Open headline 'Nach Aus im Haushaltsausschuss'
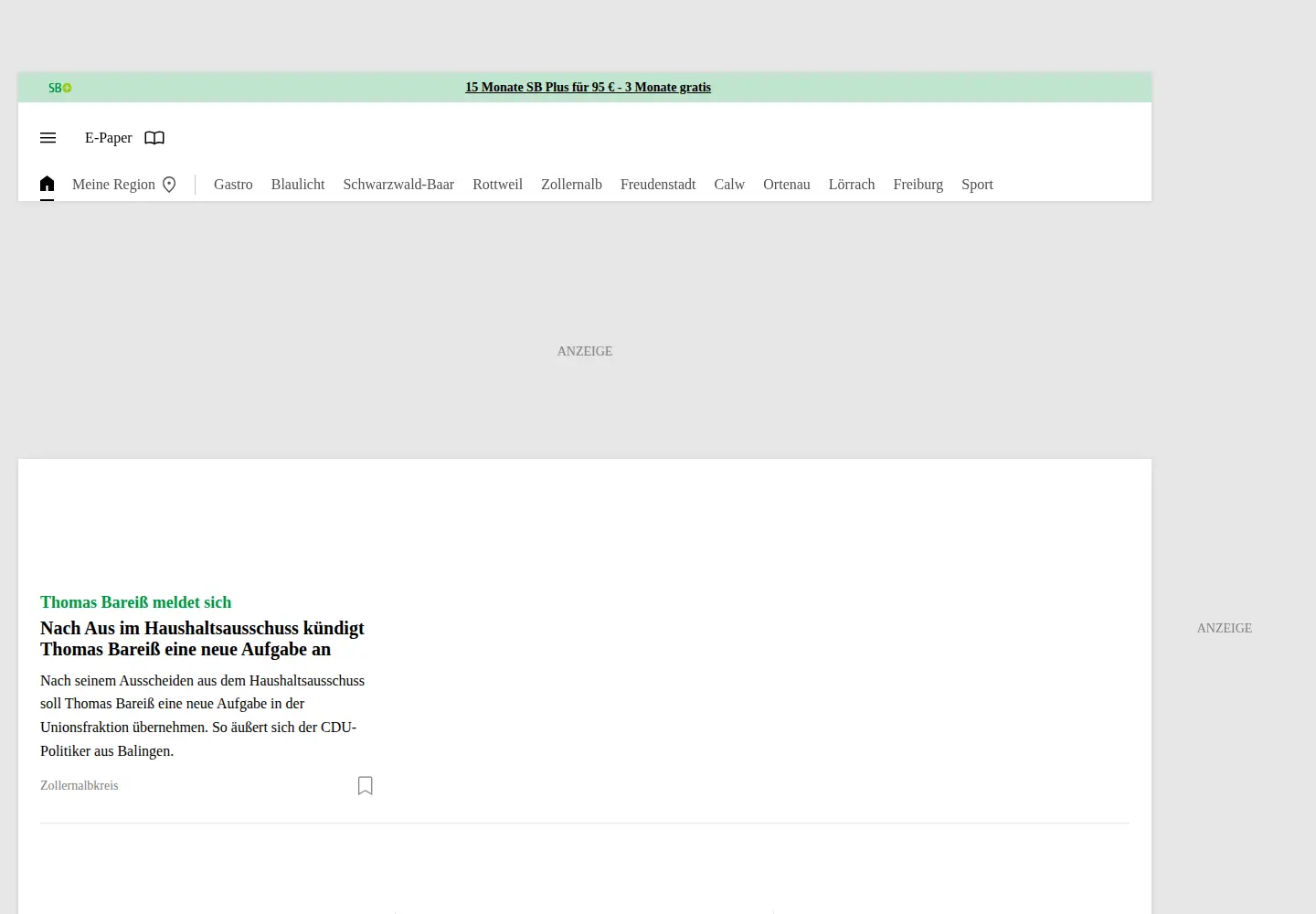 coord(202,639)
